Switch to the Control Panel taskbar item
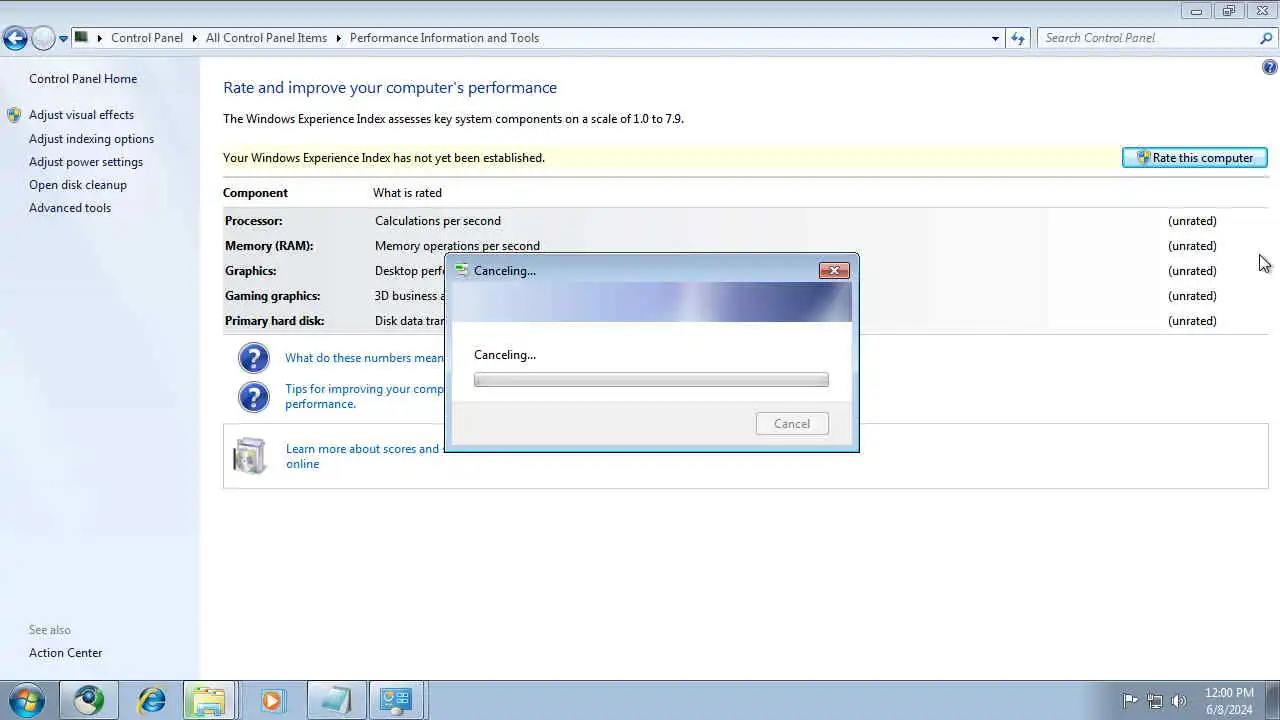Viewport: 1280px width, 720px height. pos(396,700)
